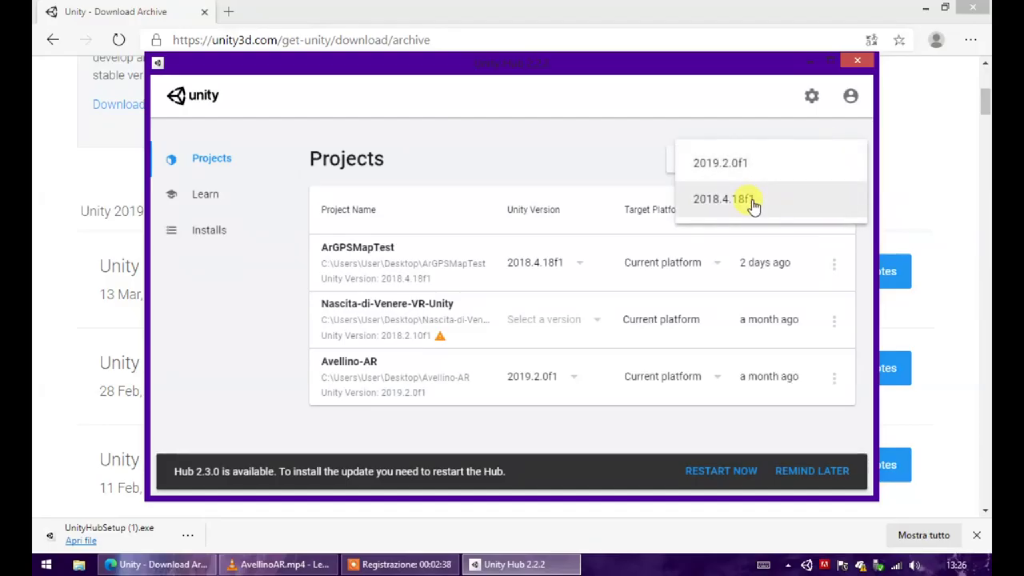Expand Unity version dropdown for ArGPSMapTest
Image resolution: width=1024 pixels, height=576 pixels.
(x=579, y=263)
